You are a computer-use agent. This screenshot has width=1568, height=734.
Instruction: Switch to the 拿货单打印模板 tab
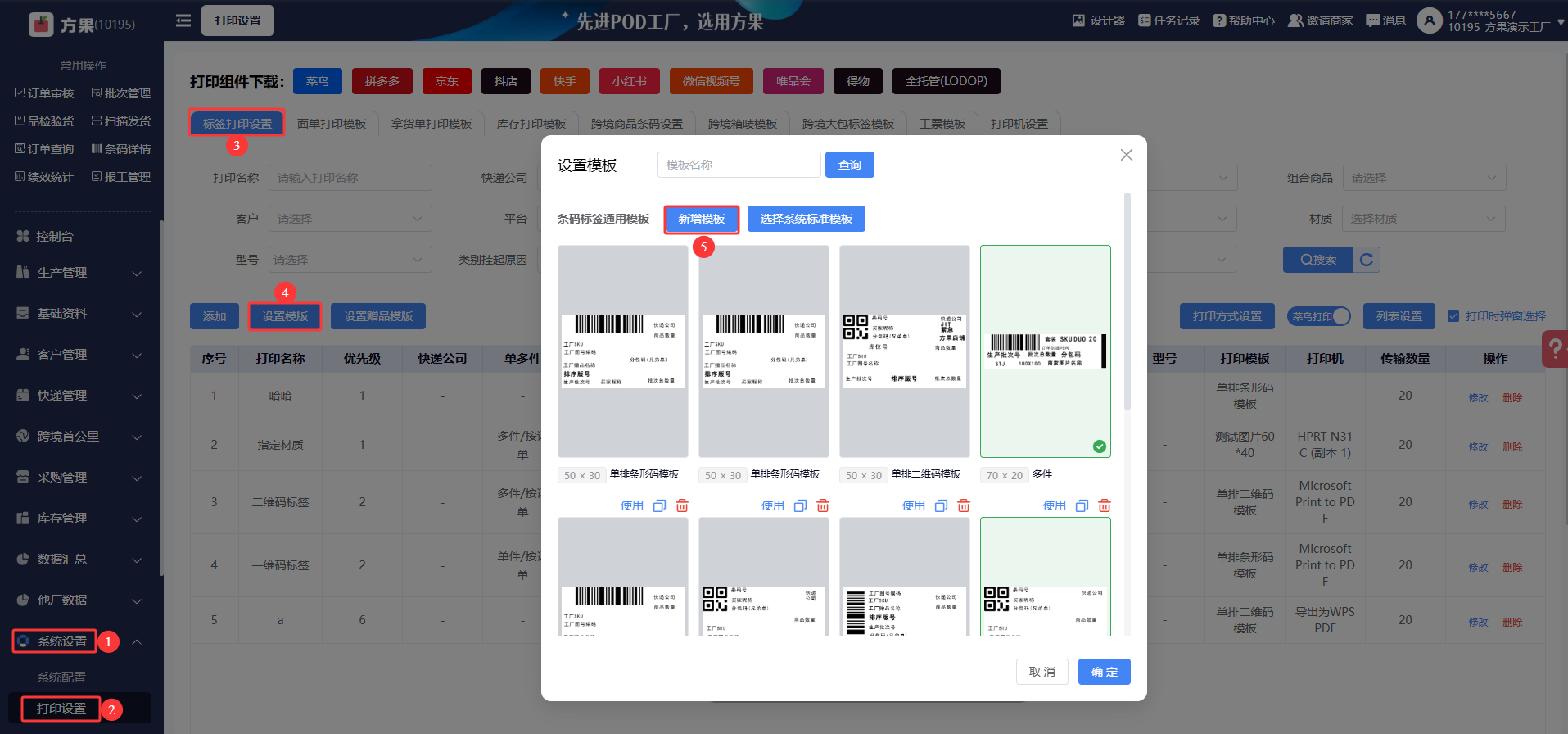click(x=432, y=124)
